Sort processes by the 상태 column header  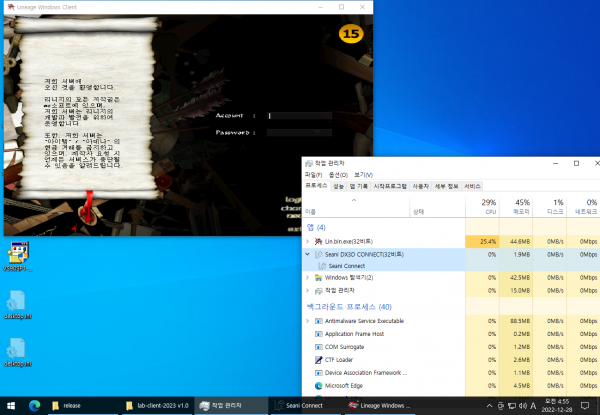[437, 207]
